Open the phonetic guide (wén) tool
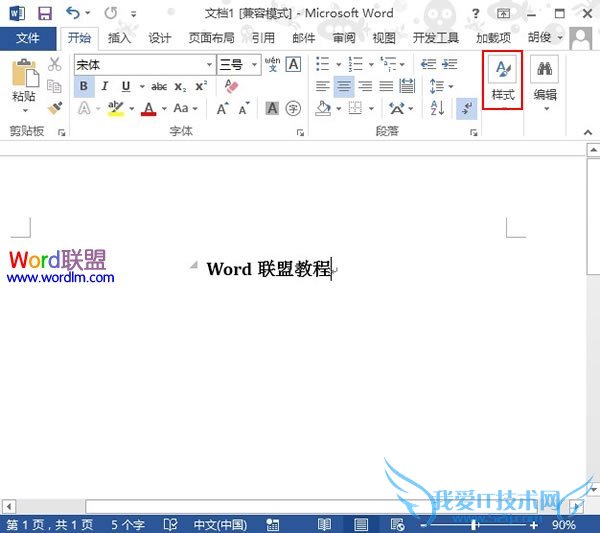Image resolution: width=600 pixels, height=533 pixels. 272,64
